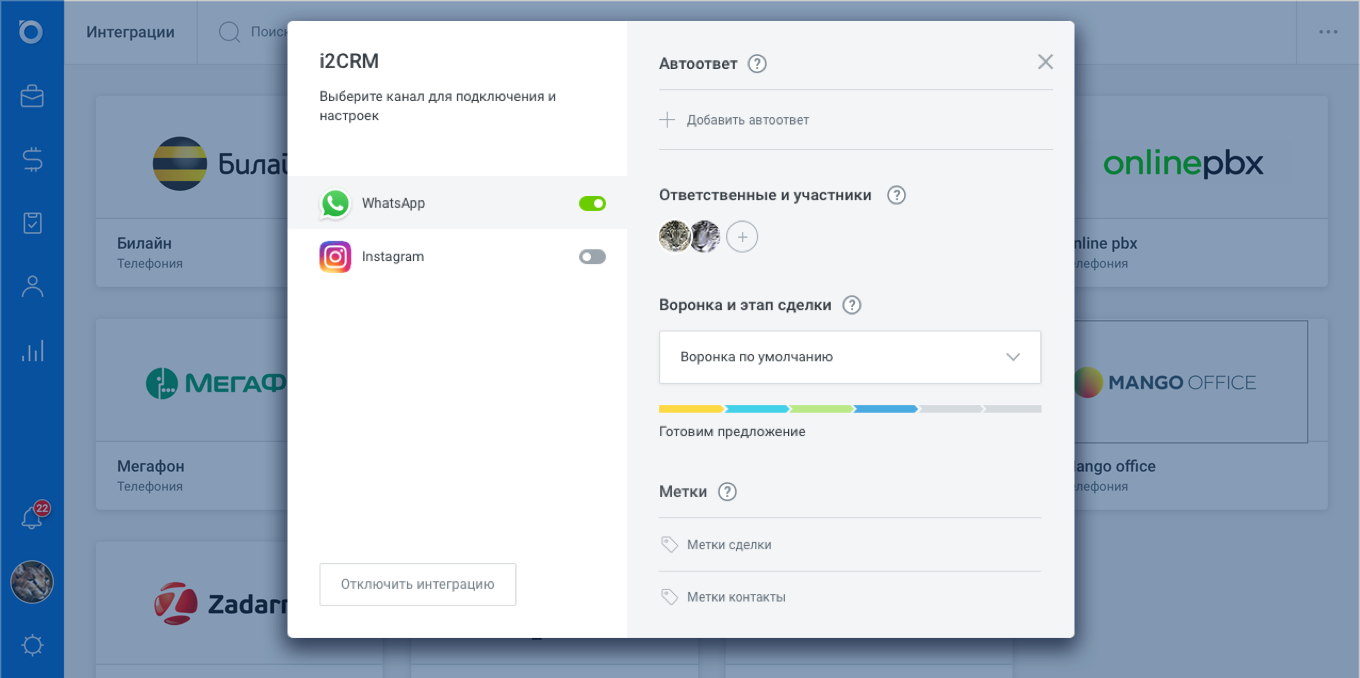Click the i2CRM dialog title
1360x678 pixels.
[x=349, y=62]
